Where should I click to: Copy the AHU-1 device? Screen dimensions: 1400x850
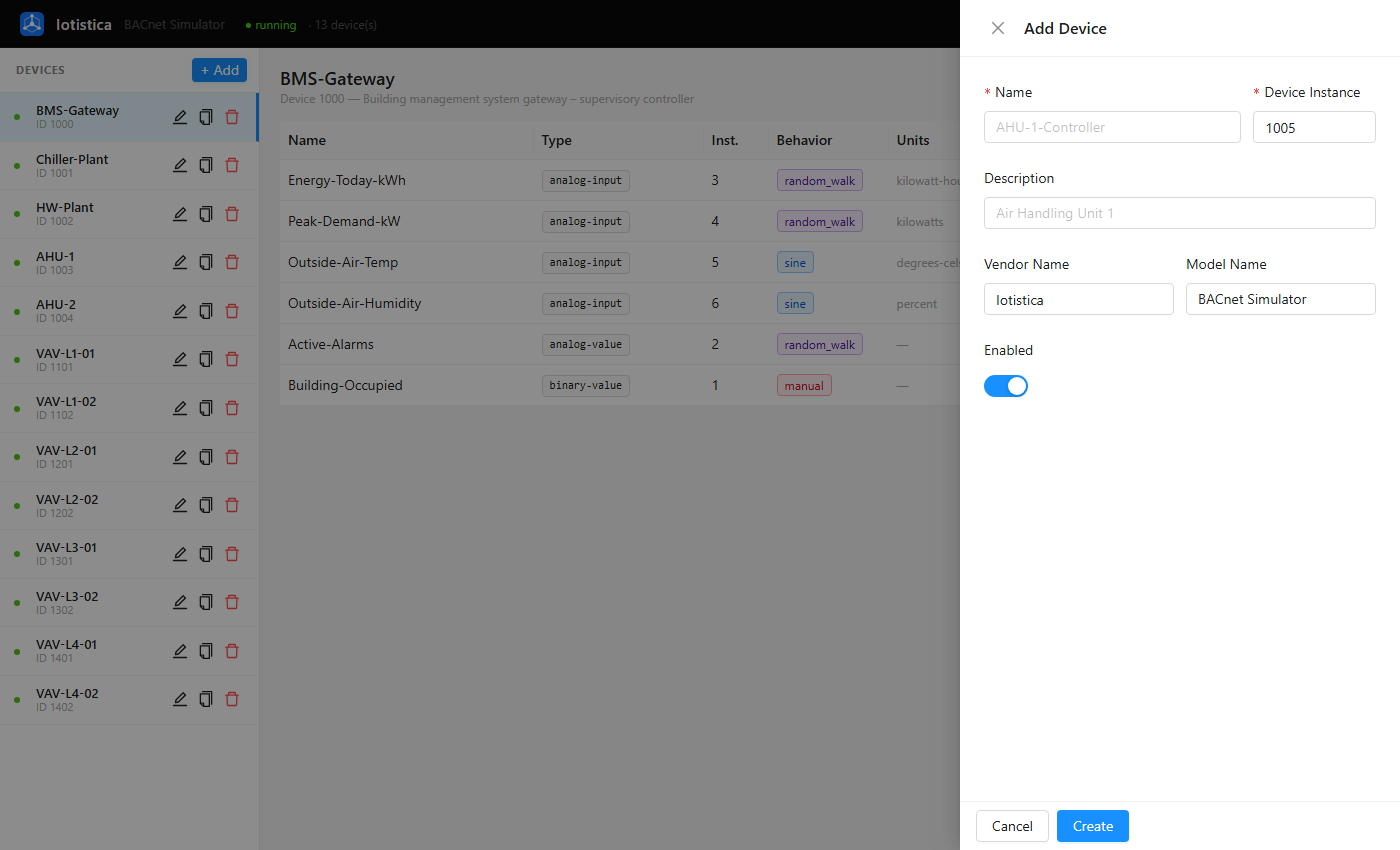point(206,262)
